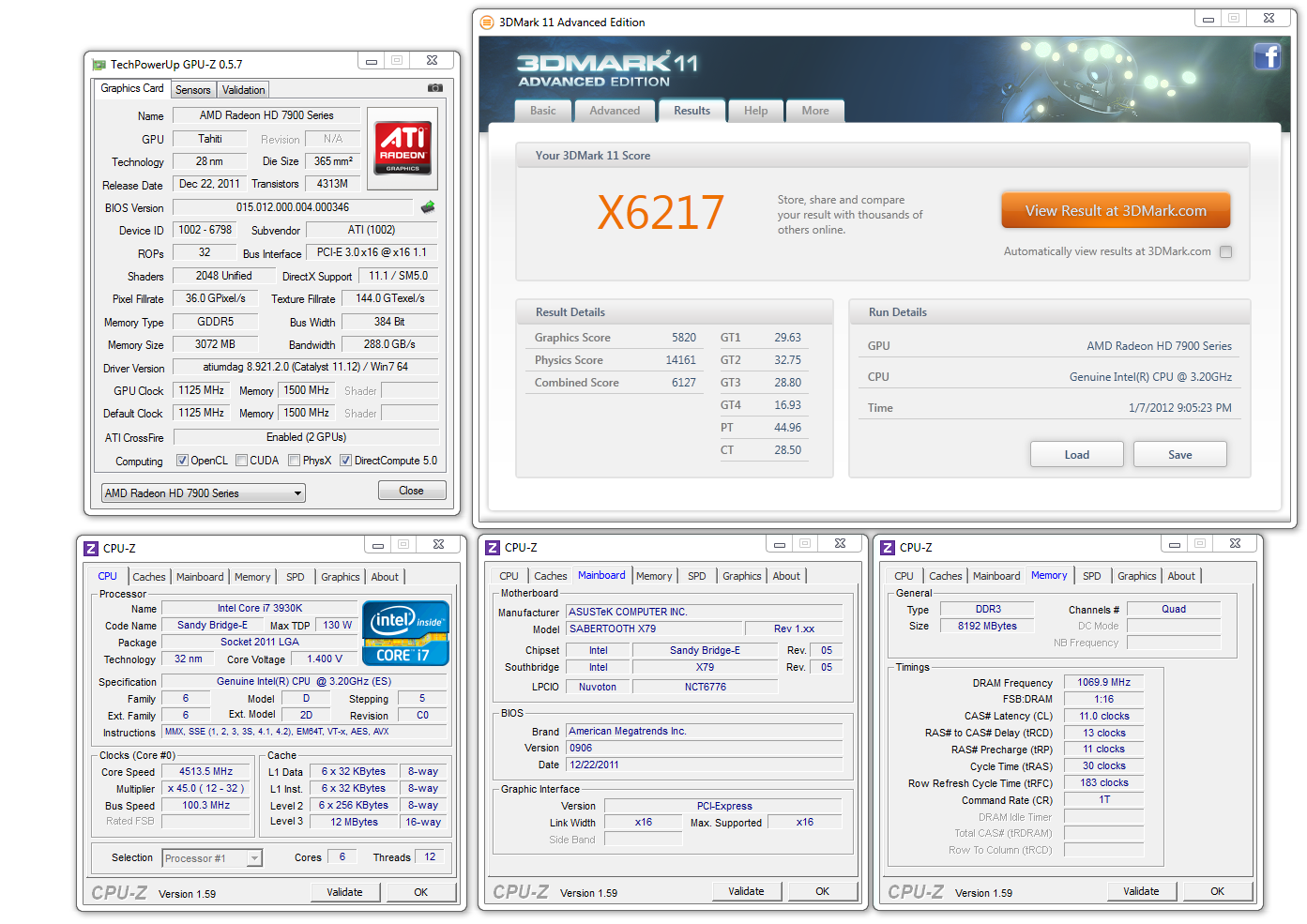
Task: Click the Time value 1/7/2012 9:05:23 PM
Action: tap(1180, 408)
